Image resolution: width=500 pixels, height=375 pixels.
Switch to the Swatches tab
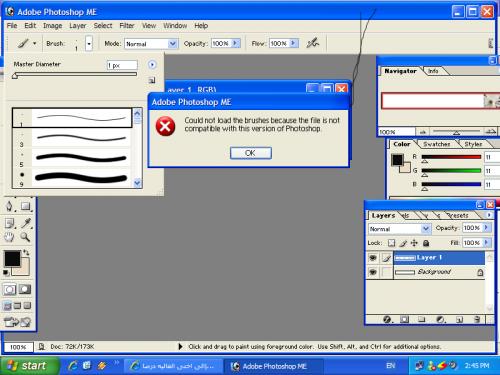pyautogui.click(x=437, y=144)
